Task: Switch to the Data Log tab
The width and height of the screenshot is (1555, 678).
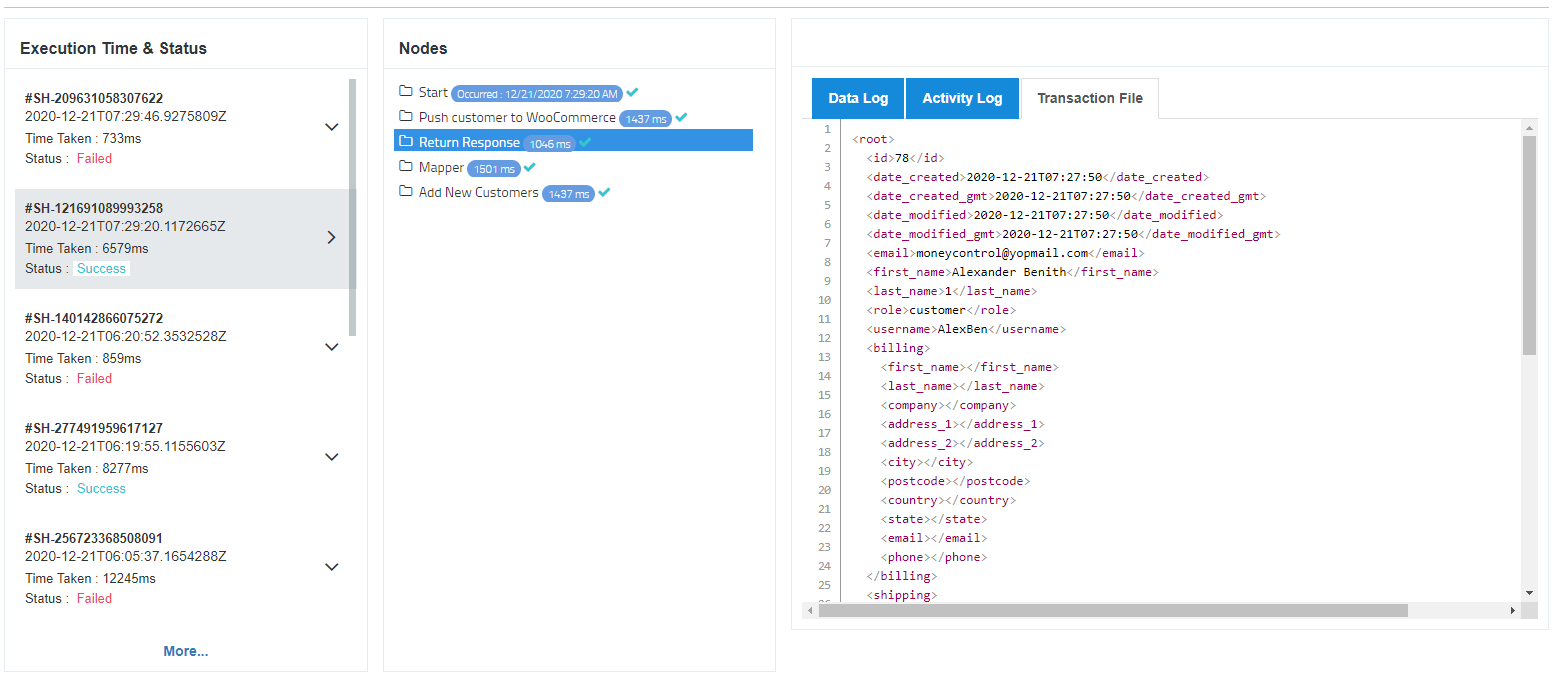Action: click(858, 98)
